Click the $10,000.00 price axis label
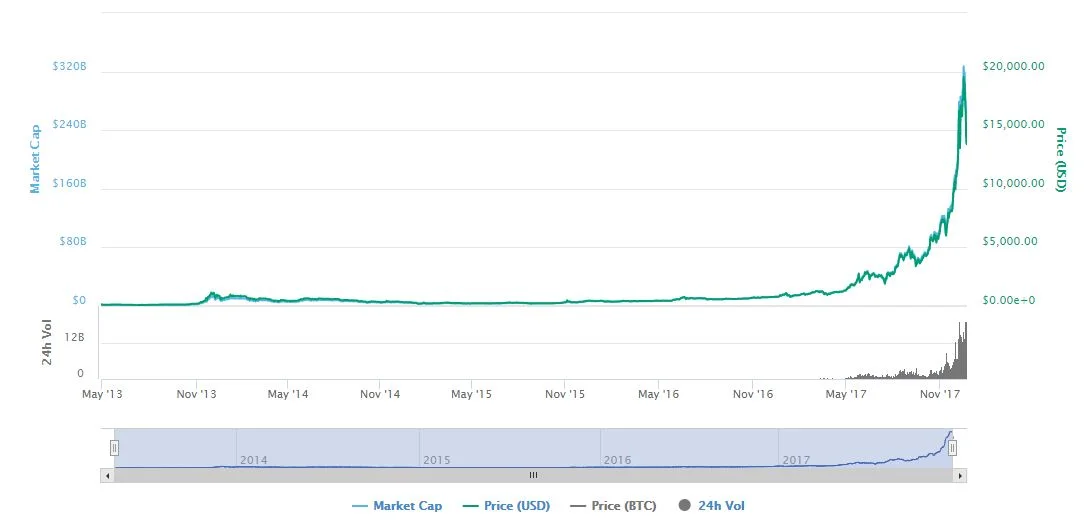The image size is (1091, 524). (1013, 184)
